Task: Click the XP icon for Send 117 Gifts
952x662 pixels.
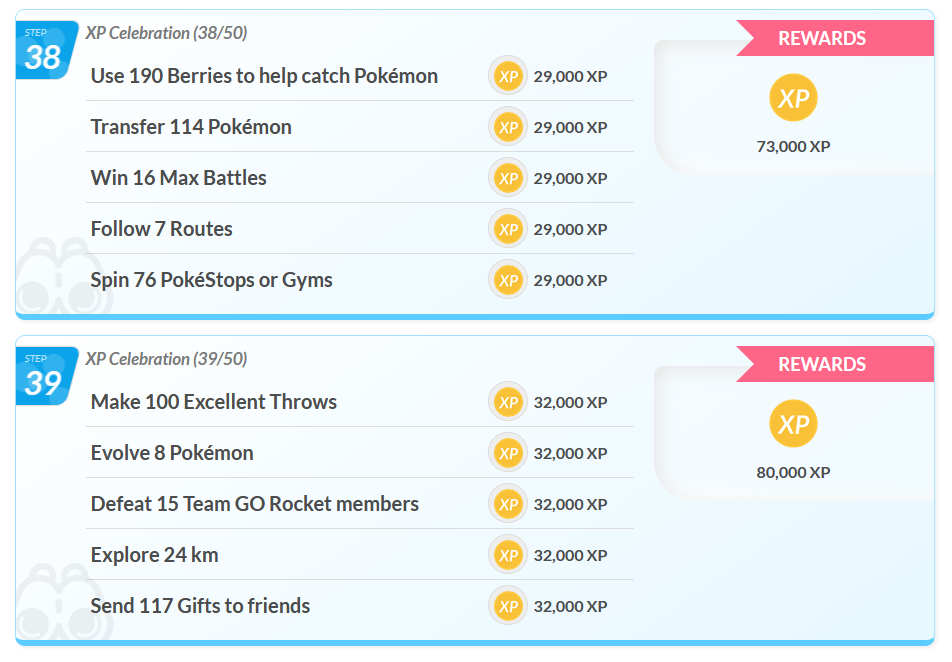Action: pos(508,606)
